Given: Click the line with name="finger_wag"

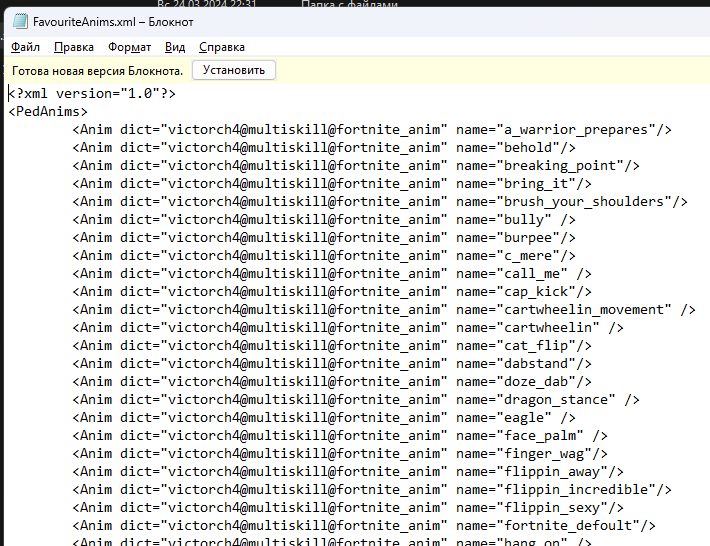Looking at the screenshot, I should click(340, 454).
